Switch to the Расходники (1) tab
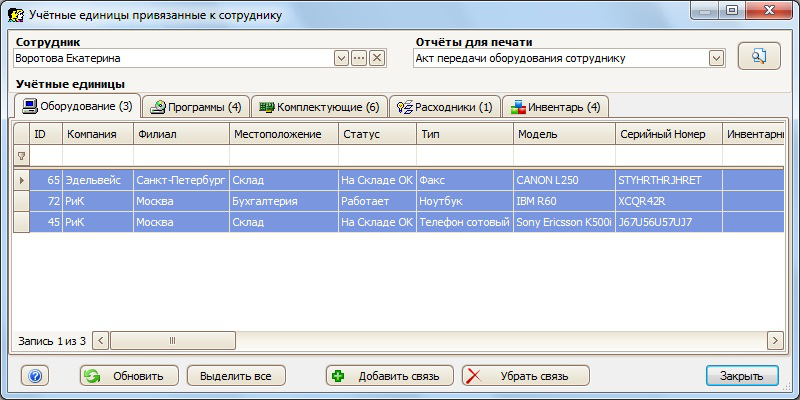Viewport: 800px width, 400px height. (444, 107)
